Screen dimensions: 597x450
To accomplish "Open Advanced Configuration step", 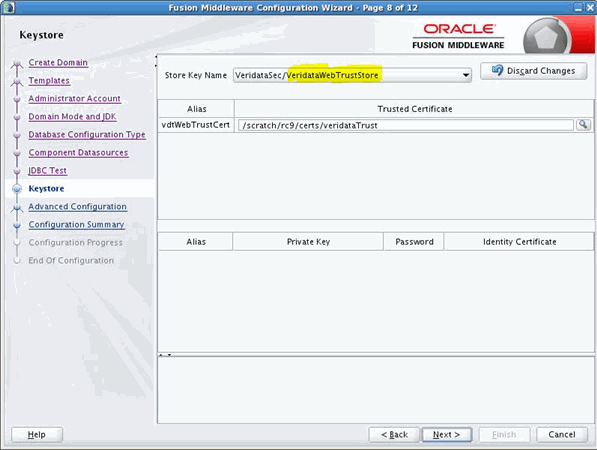I will [78, 206].
